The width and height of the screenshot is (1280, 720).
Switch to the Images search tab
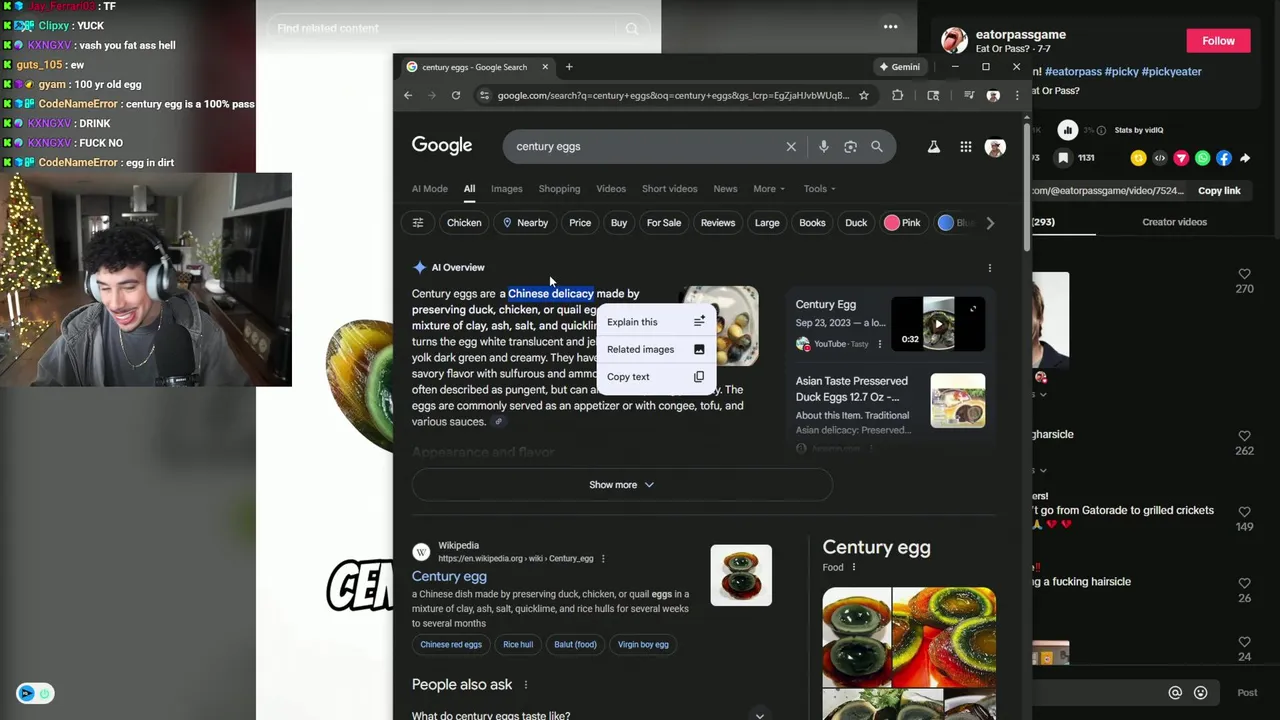tap(506, 189)
